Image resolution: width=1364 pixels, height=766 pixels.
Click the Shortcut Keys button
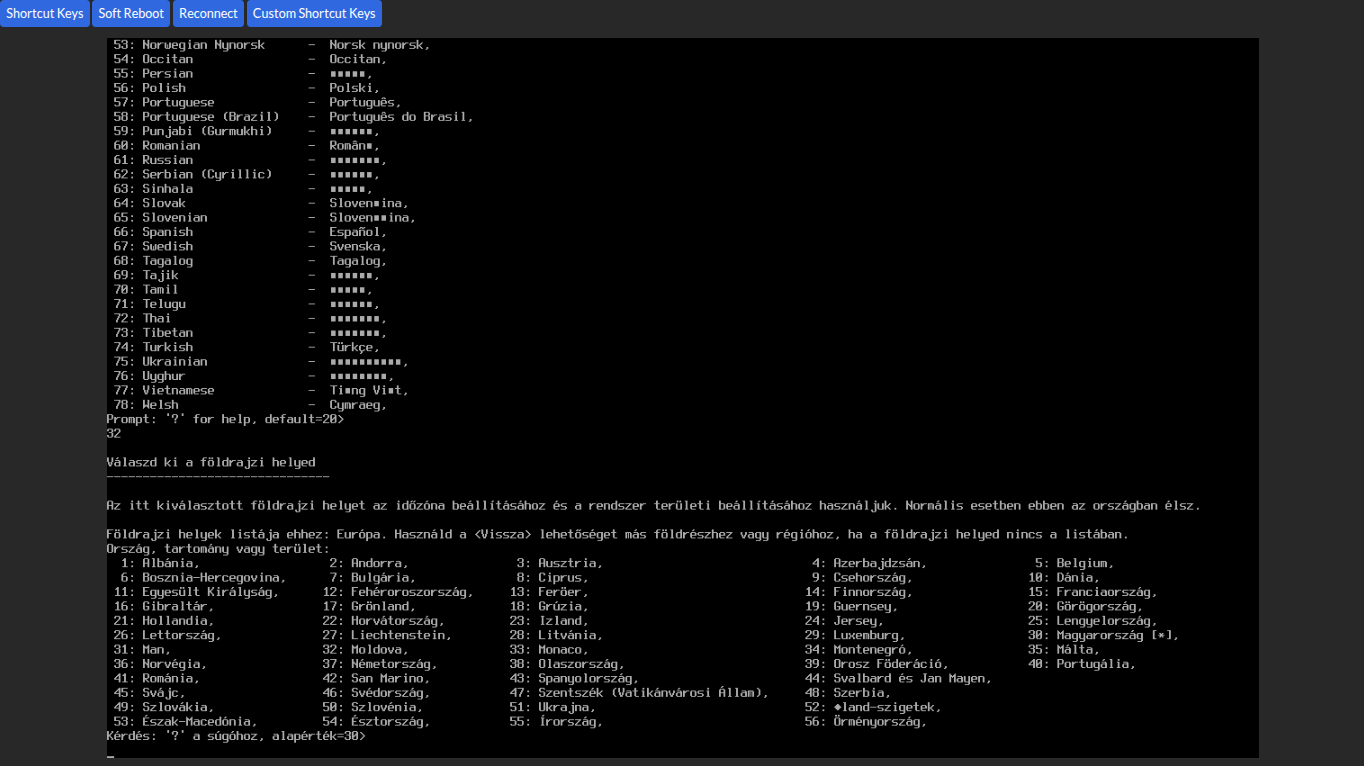point(45,14)
